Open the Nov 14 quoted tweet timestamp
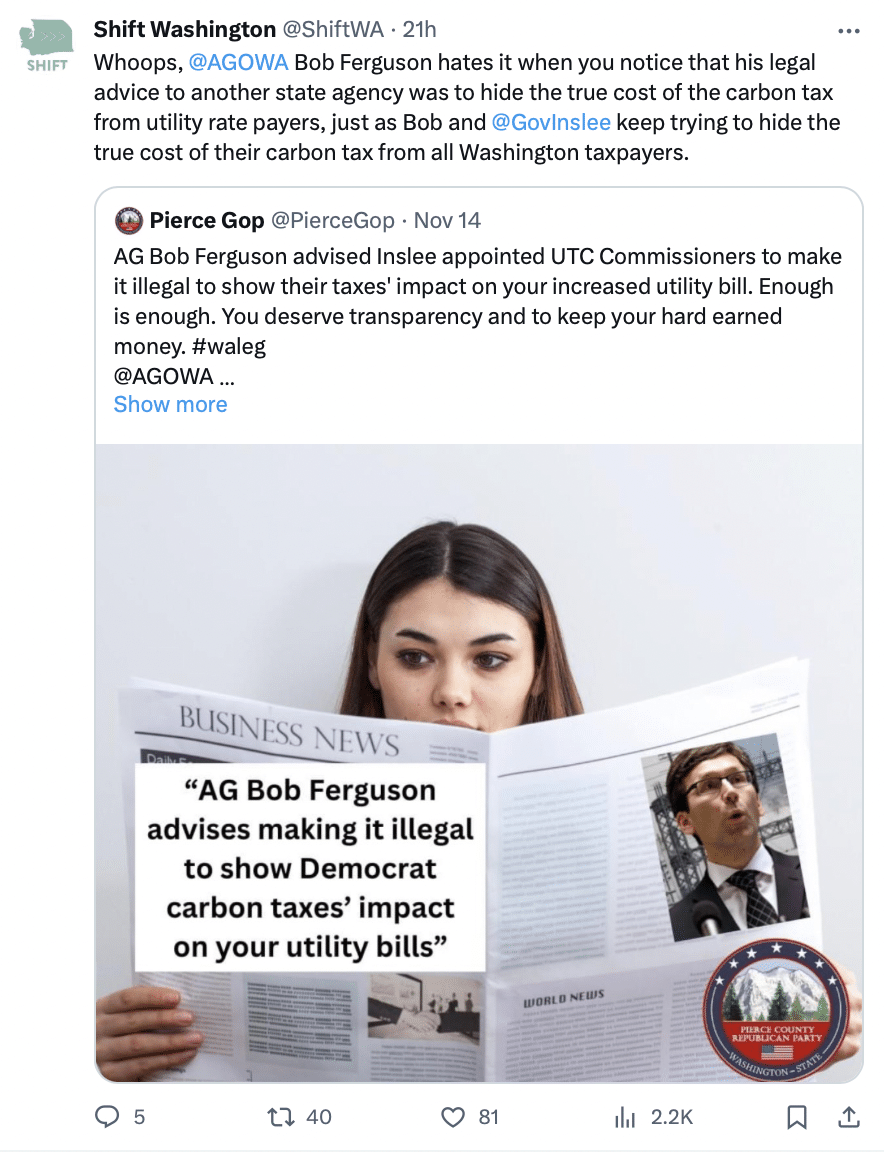The height and width of the screenshot is (1152, 884). pos(447,220)
